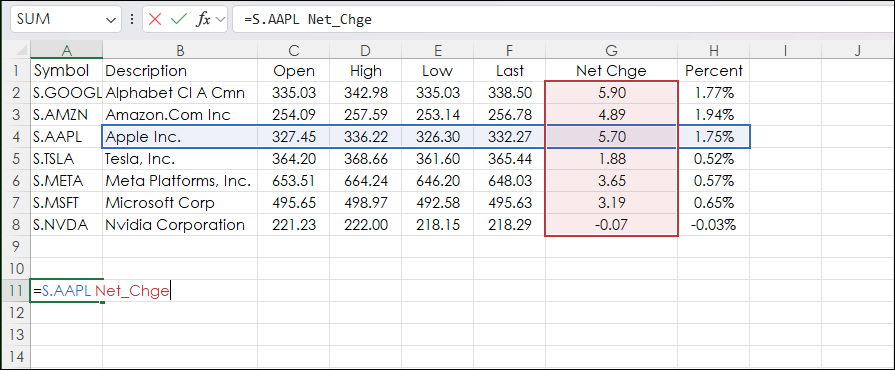Viewport: 895px width, 370px height.
Task: Click the Last column header cell
Action: pos(509,71)
